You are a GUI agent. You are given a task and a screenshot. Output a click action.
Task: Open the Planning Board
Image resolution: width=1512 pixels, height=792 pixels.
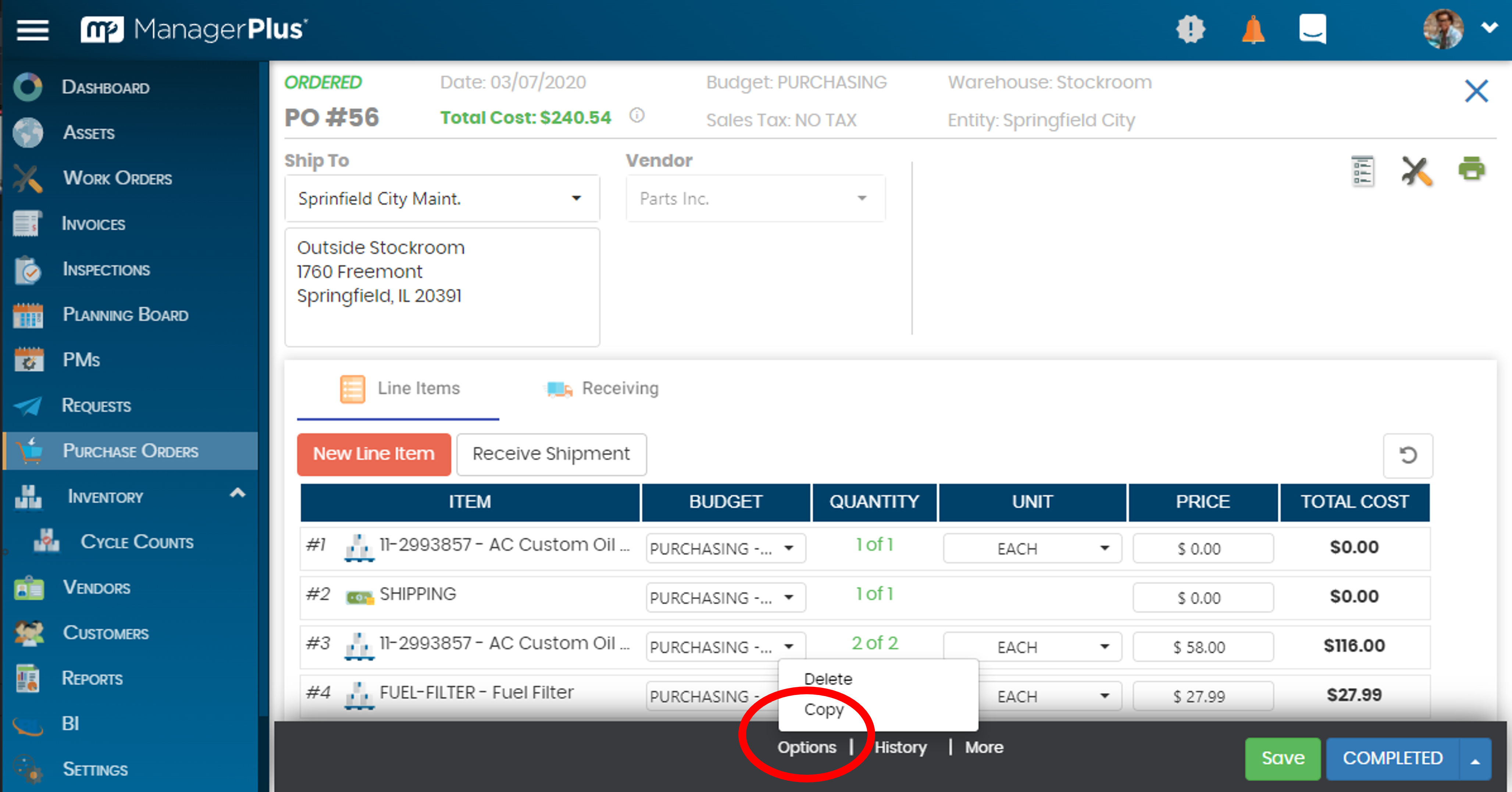125,315
